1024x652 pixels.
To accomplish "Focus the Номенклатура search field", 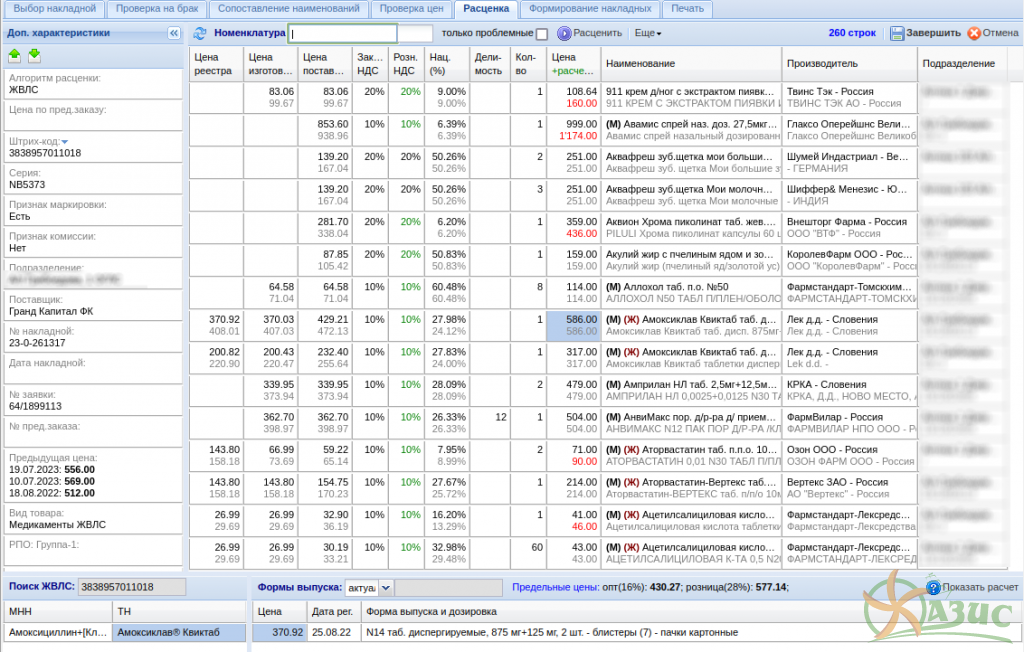I will [343, 33].
